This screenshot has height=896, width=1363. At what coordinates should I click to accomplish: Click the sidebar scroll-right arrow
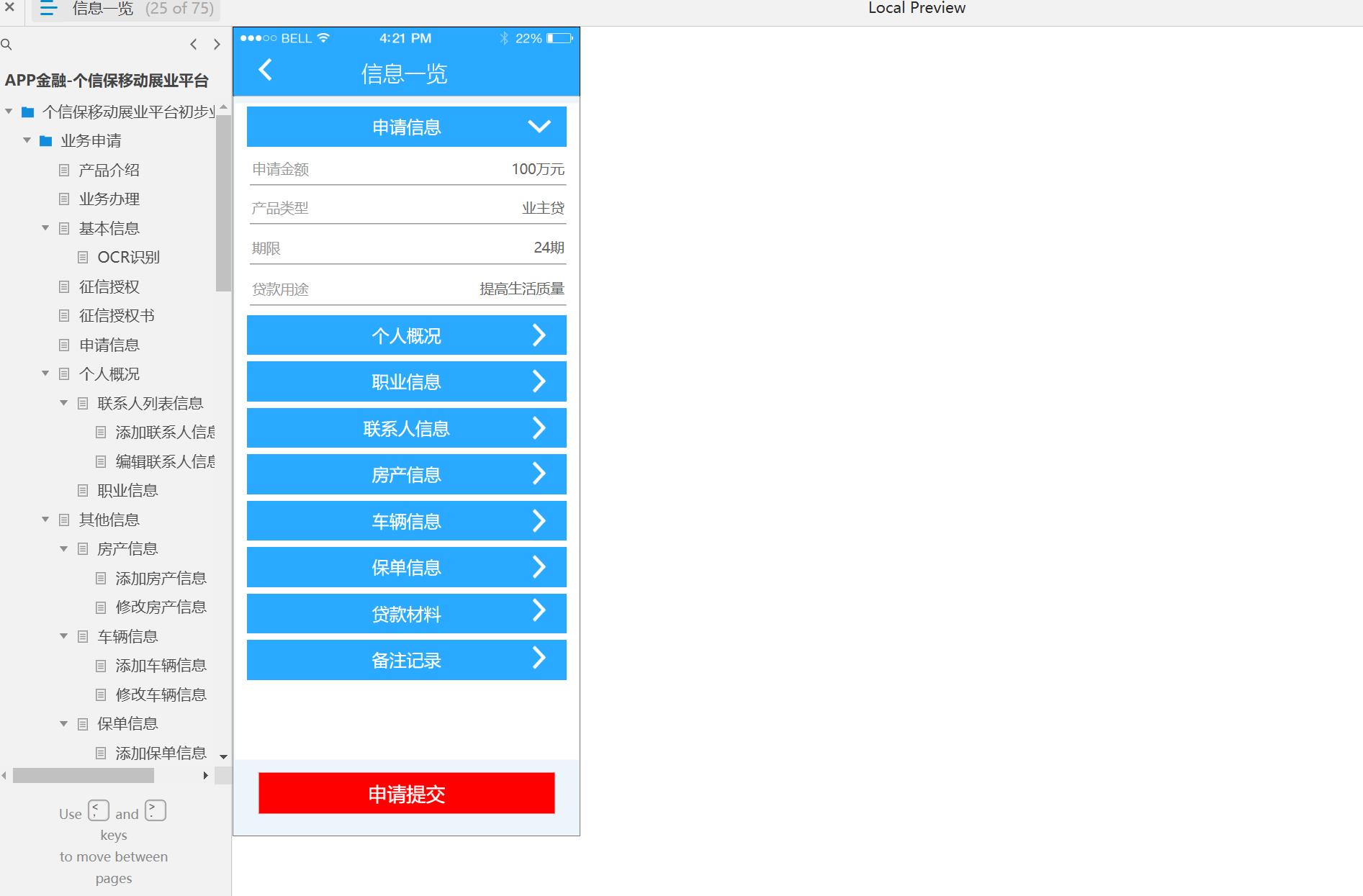[x=206, y=775]
